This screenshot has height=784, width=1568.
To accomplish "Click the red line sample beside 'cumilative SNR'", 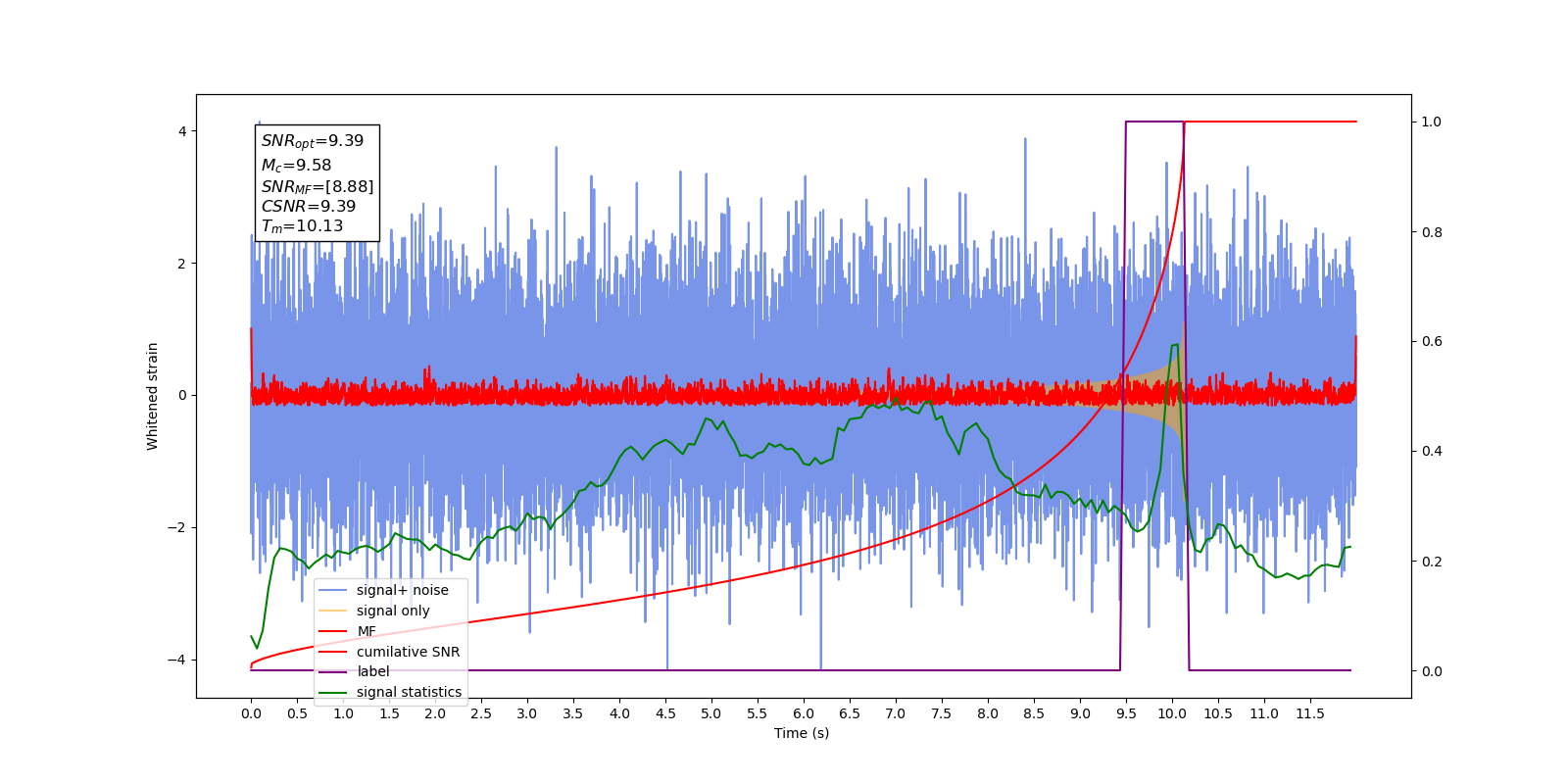I will tap(333, 652).
